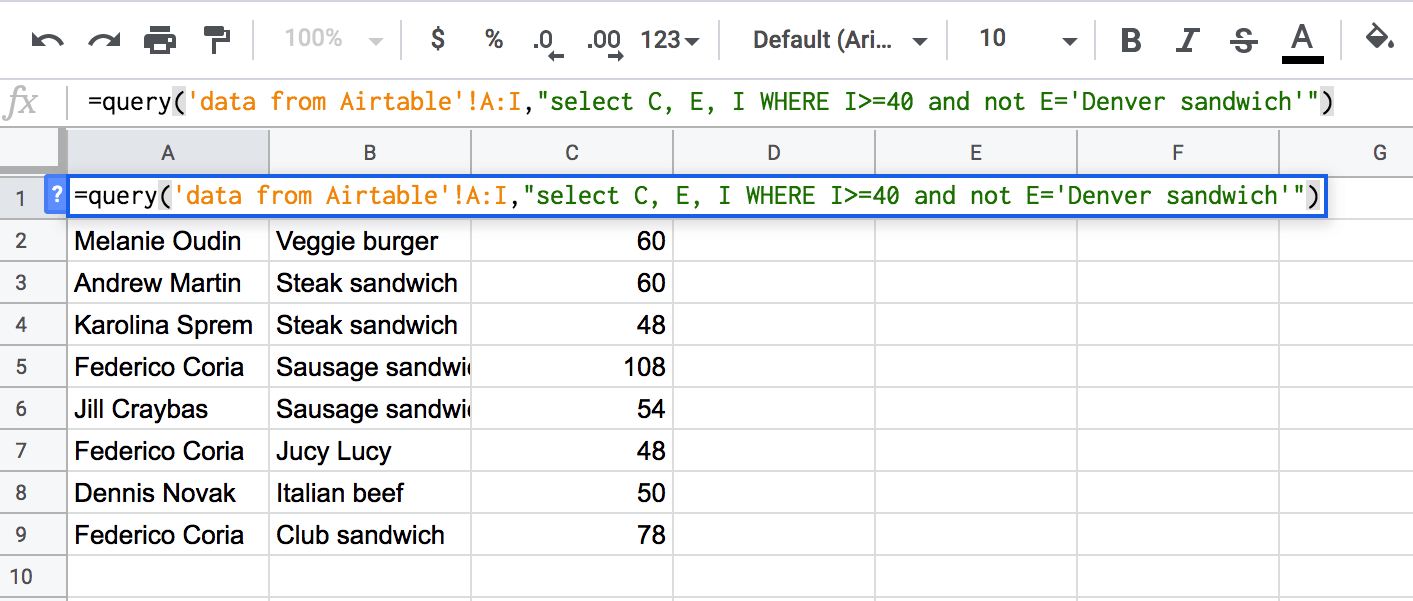Viewport: 1413px width, 601px height.
Task: Print the spreadsheet
Action: pos(160,40)
